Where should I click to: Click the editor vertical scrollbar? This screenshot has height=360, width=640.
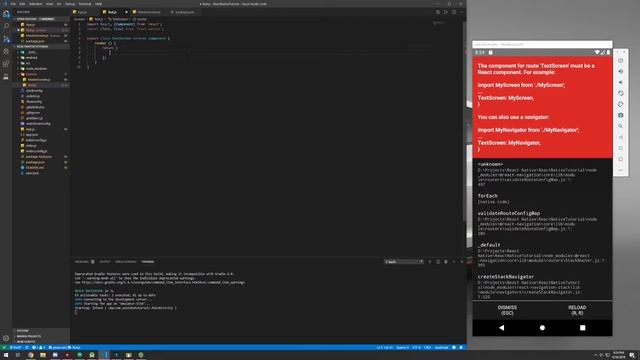(x=464, y=122)
